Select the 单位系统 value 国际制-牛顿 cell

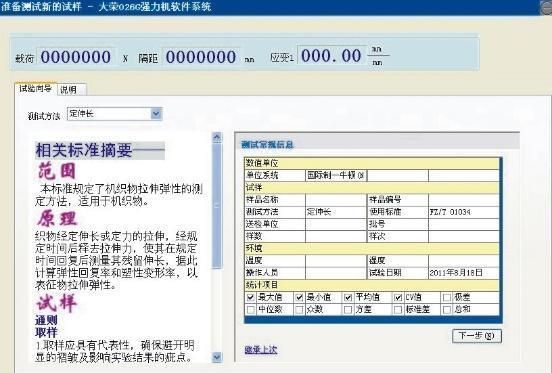336,175
